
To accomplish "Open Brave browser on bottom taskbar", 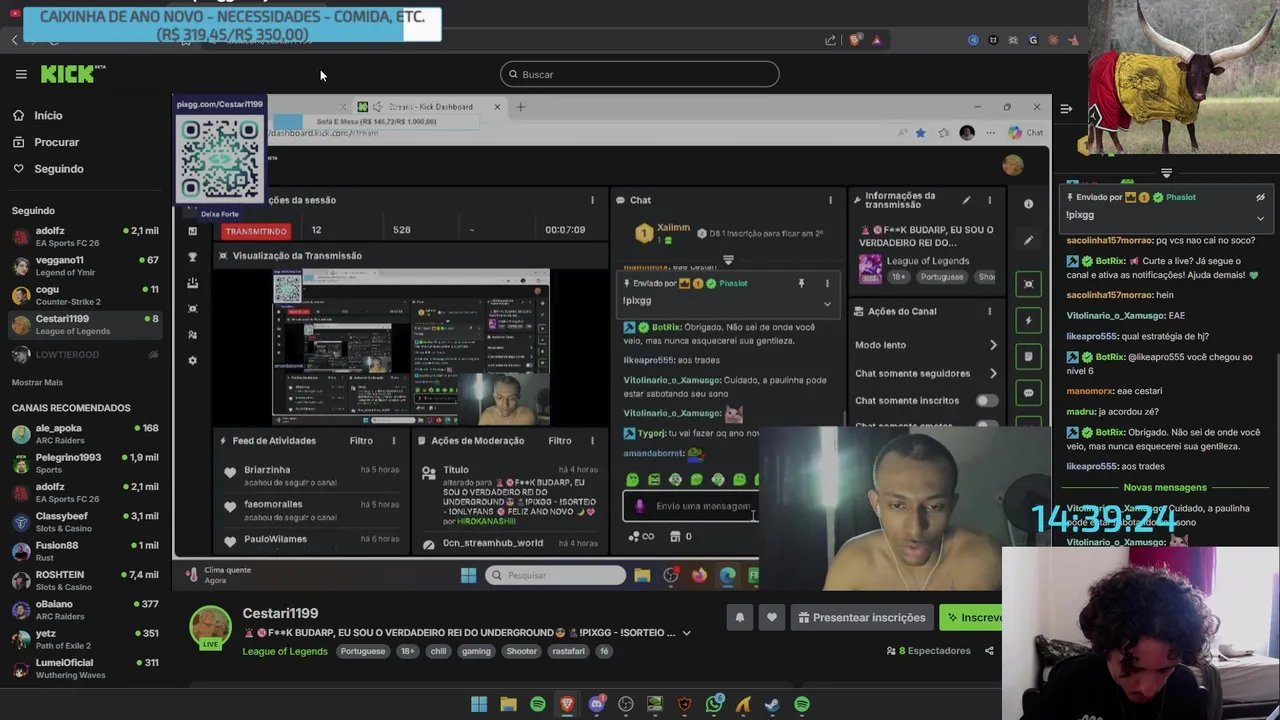I will 567,705.
